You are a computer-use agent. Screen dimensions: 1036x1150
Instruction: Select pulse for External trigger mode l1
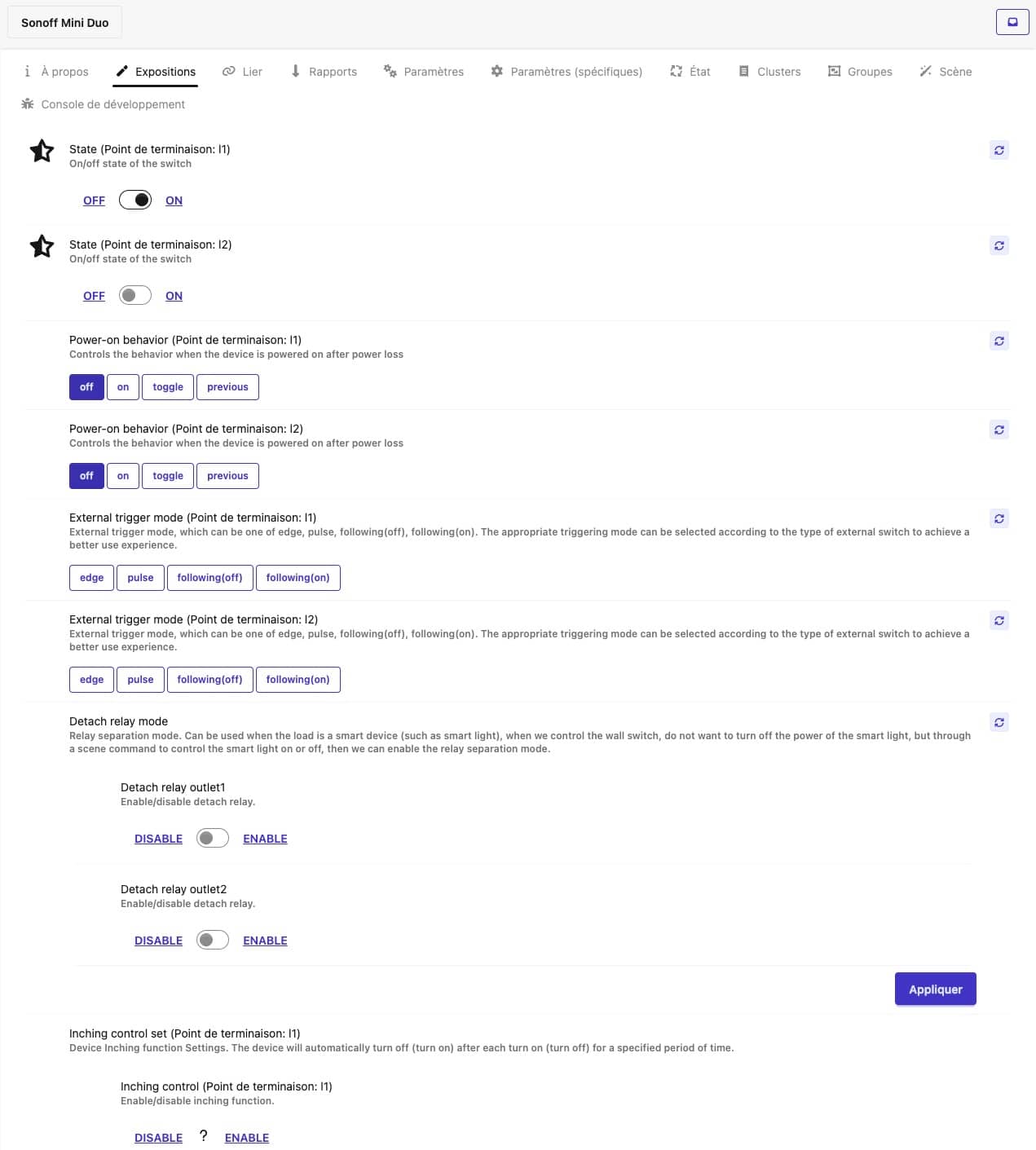point(140,578)
